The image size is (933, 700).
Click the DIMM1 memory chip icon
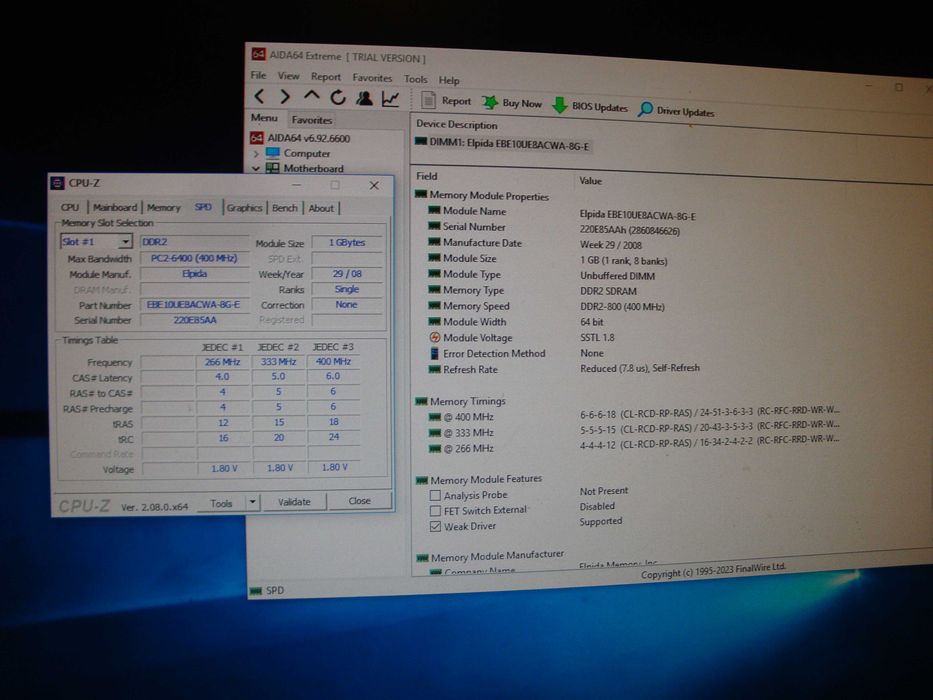click(x=421, y=141)
